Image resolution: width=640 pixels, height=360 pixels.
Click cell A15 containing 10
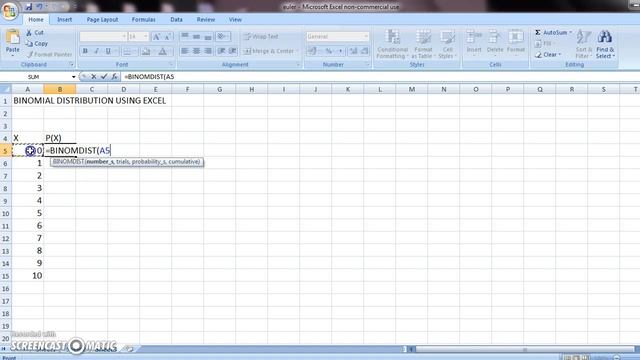click(27, 276)
